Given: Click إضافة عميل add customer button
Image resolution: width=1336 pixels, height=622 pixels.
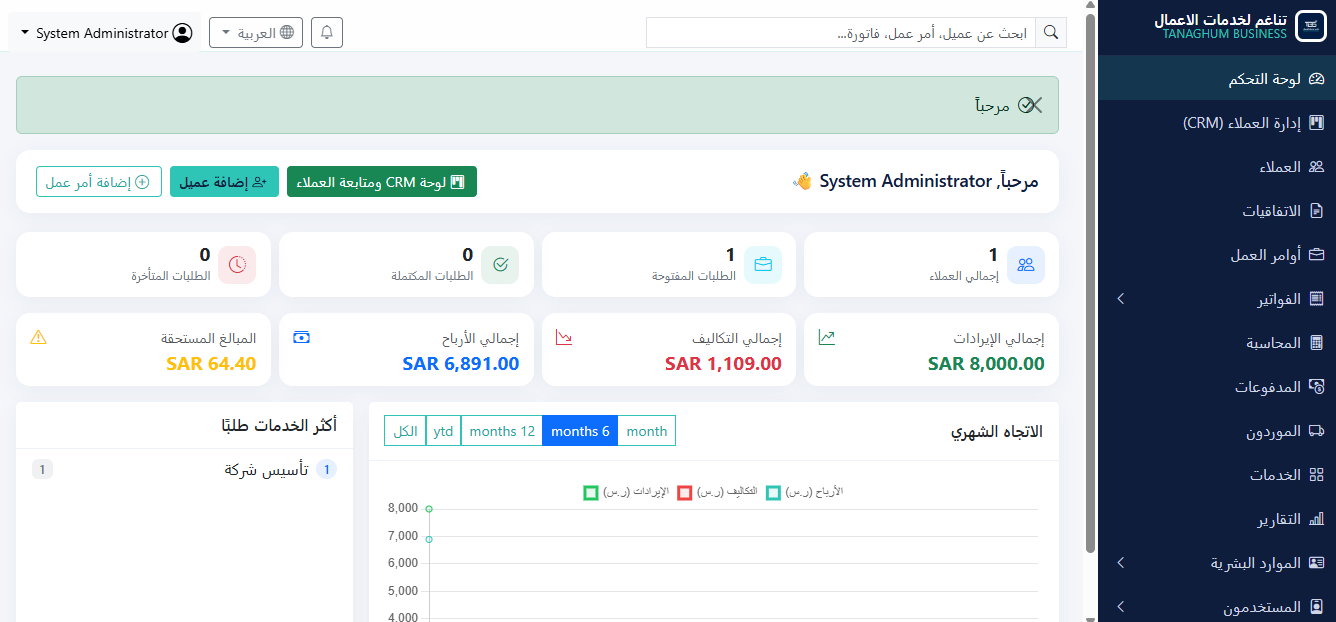Looking at the screenshot, I should click(224, 182).
